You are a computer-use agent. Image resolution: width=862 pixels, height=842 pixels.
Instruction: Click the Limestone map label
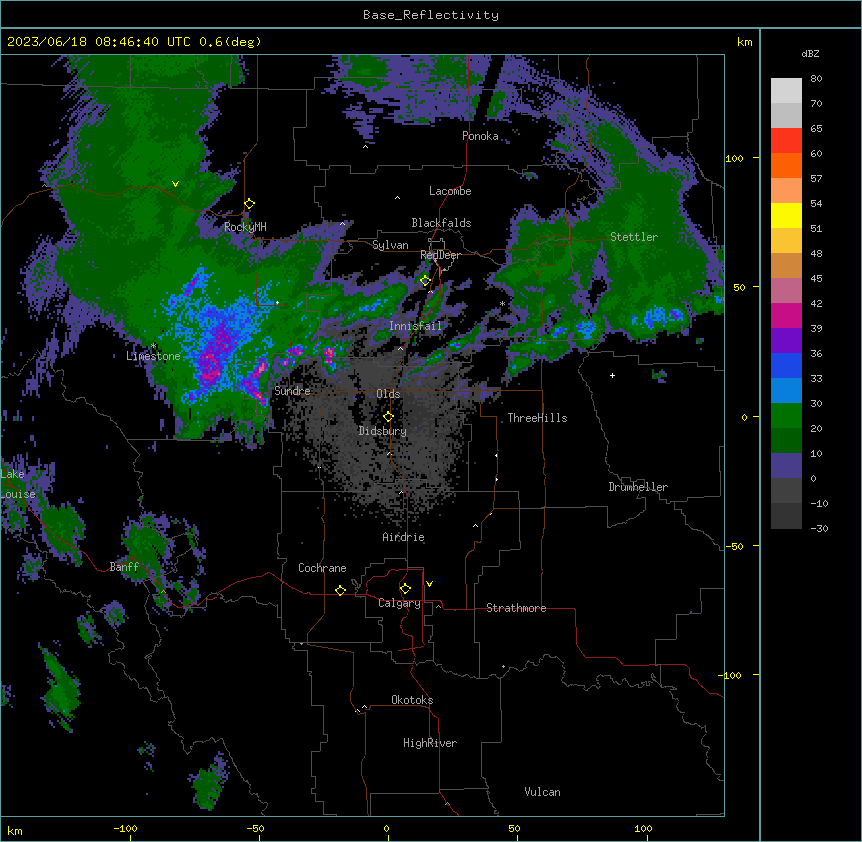coord(153,356)
